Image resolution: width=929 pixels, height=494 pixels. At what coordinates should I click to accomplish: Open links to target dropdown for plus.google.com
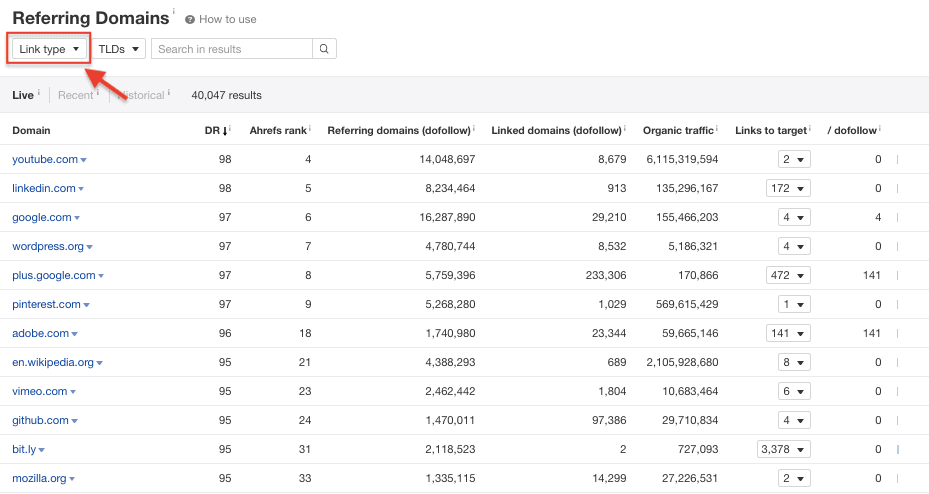[788, 275]
